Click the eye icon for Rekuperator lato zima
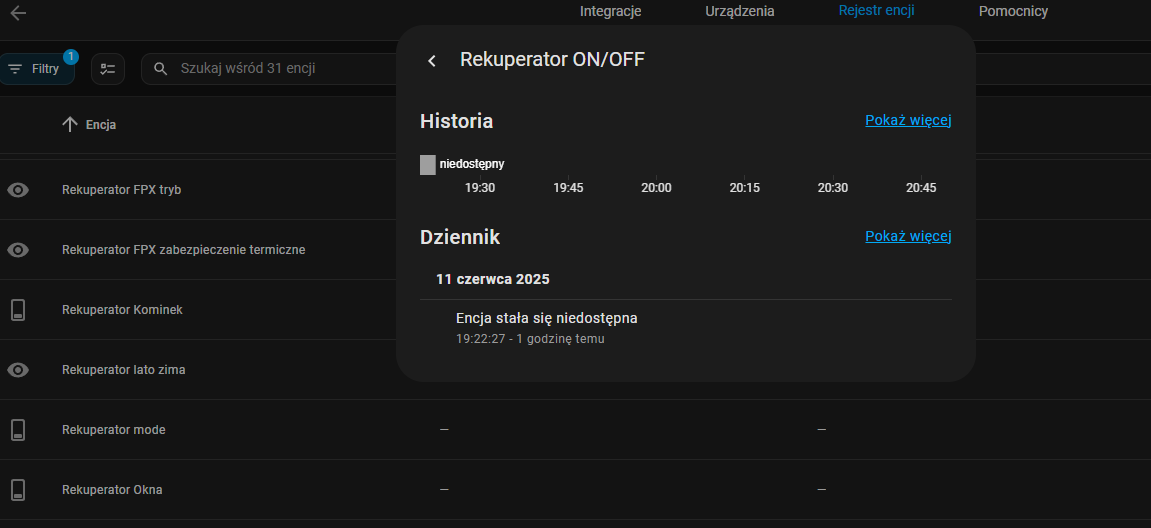Viewport: 1151px width, 528px height. [x=18, y=370]
